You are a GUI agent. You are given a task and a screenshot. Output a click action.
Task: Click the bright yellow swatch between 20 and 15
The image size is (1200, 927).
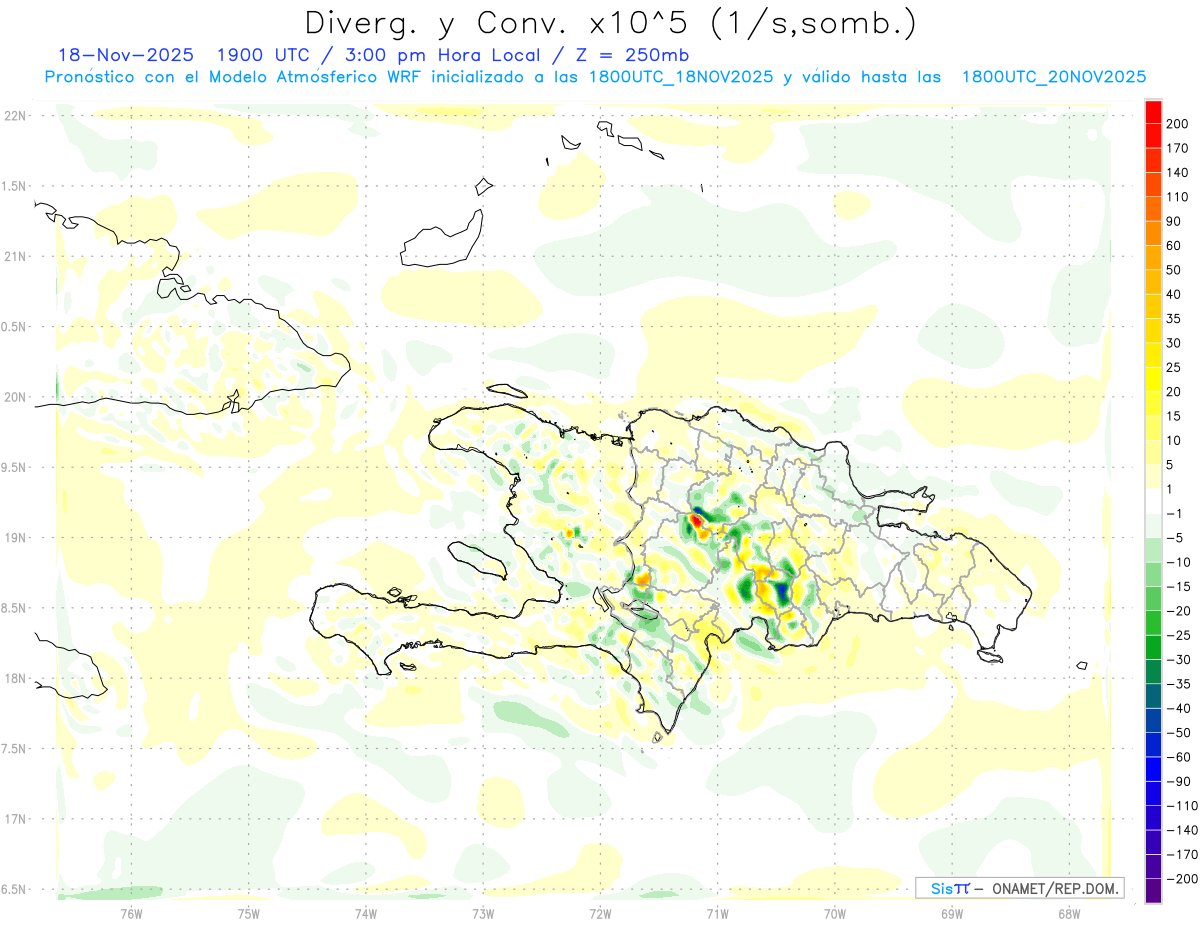(1153, 379)
